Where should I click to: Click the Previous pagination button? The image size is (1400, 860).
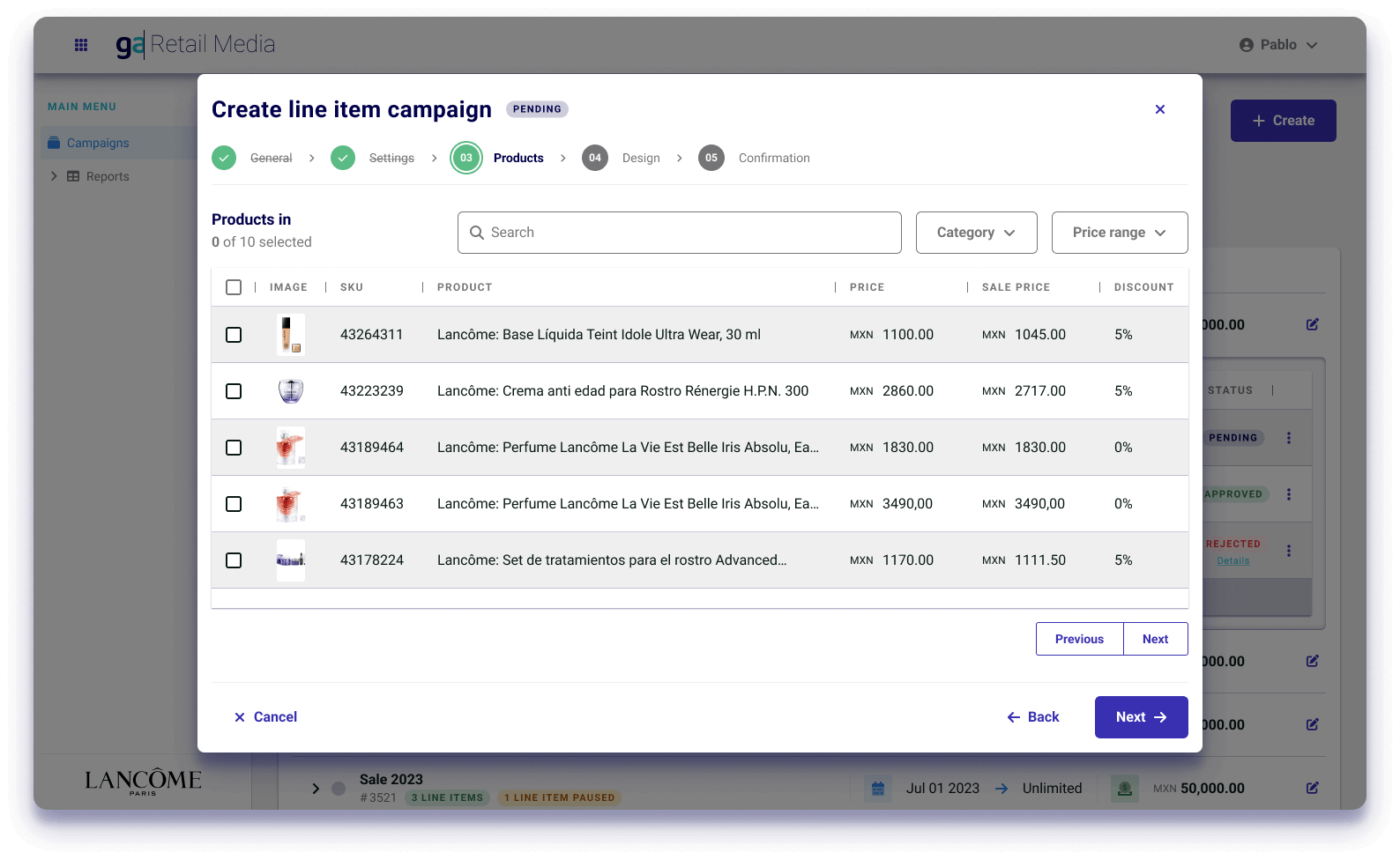[x=1080, y=639]
